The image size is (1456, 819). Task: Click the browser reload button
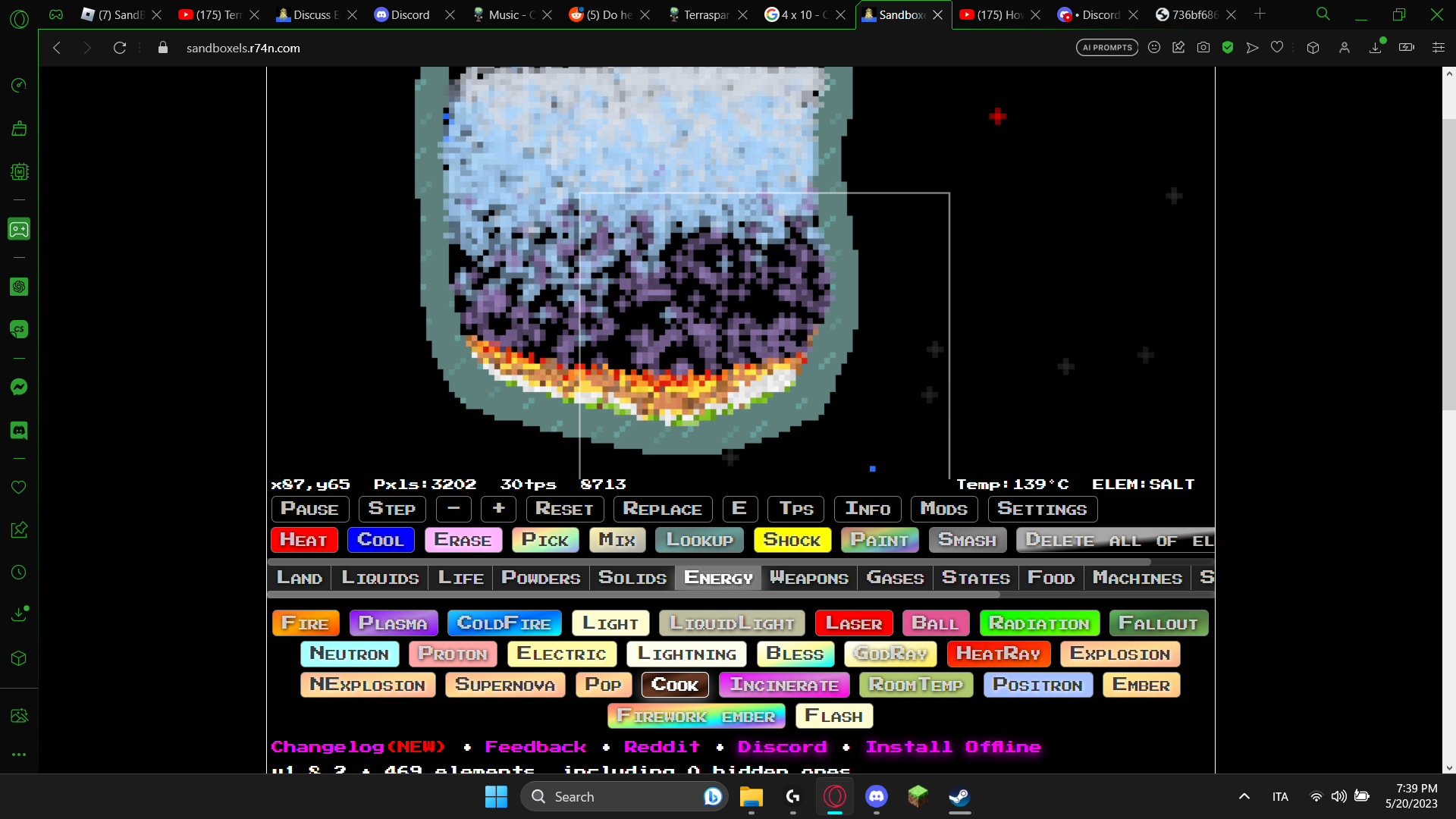(x=119, y=48)
